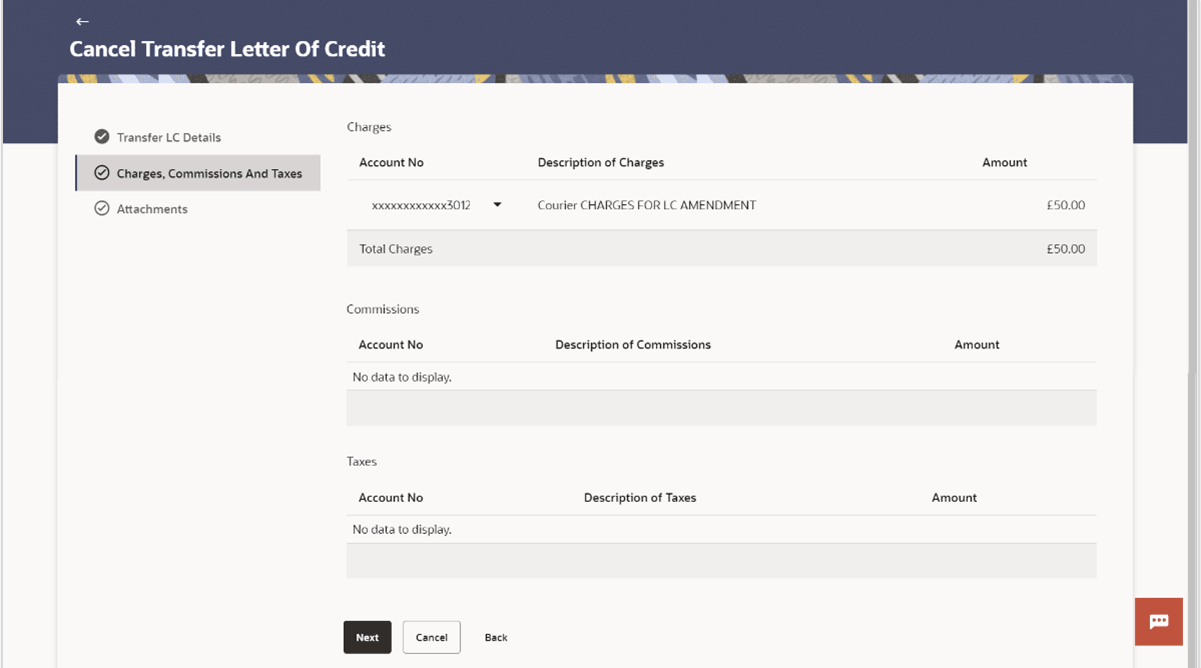Click the £50.00 amount in the charges row
Image resolution: width=1201 pixels, height=668 pixels.
[1066, 204]
